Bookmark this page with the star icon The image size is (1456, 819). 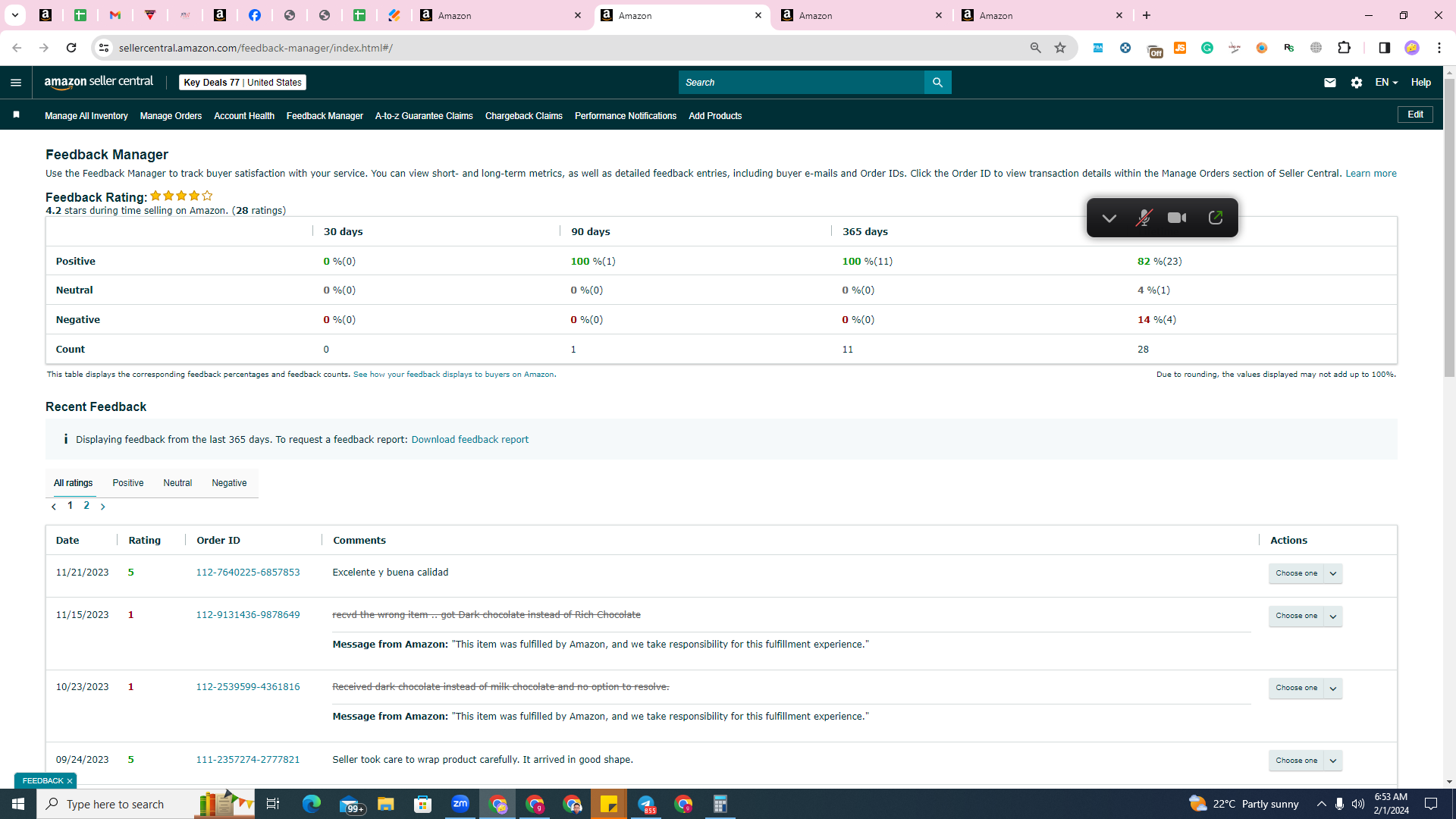tap(1060, 48)
